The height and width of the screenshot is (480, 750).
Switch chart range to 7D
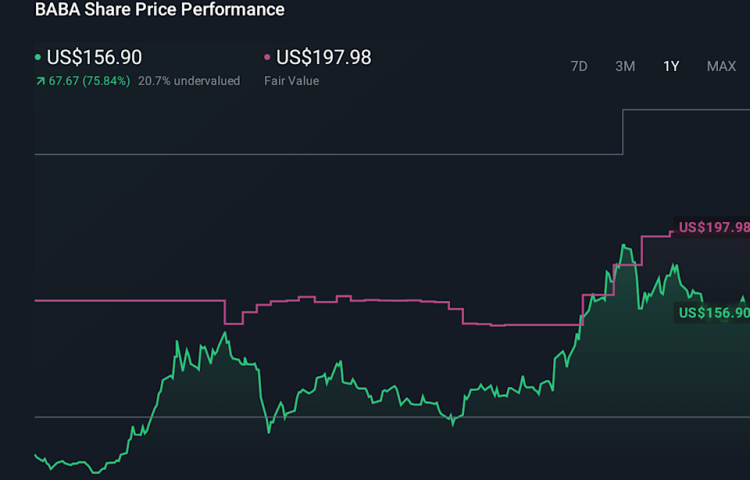pyautogui.click(x=579, y=66)
